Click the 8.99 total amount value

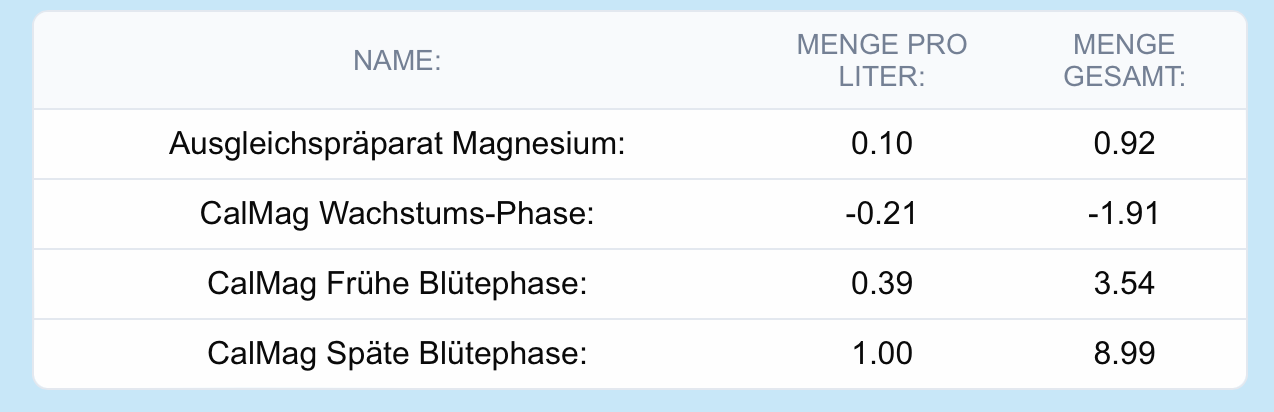tap(1124, 354)
